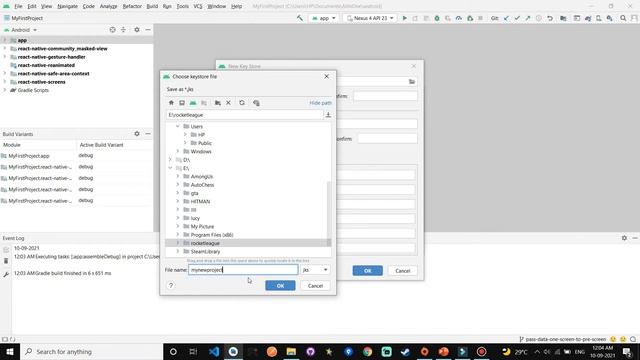Click Windows taskbar search box
Screen dimensions: 640x360
tap(91, 351)
